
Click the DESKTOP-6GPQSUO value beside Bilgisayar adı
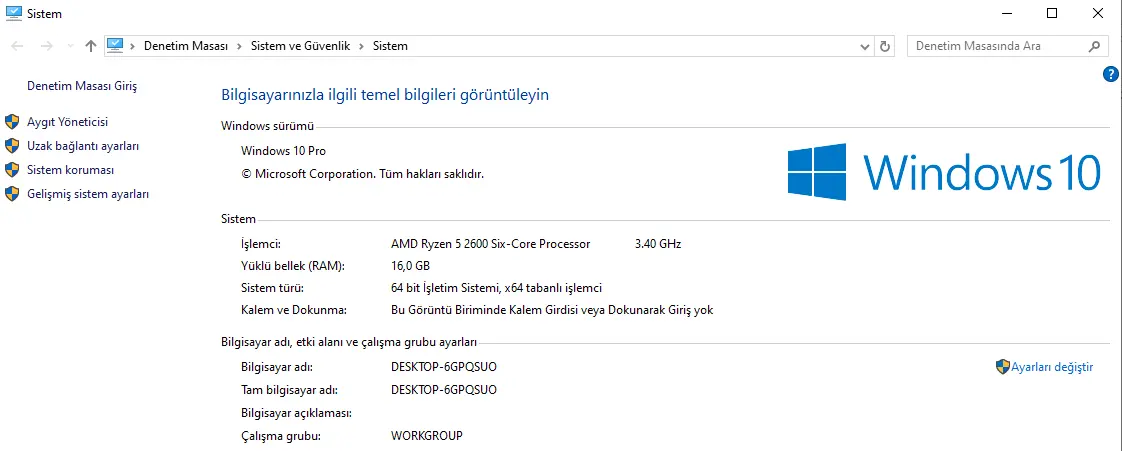444,367
